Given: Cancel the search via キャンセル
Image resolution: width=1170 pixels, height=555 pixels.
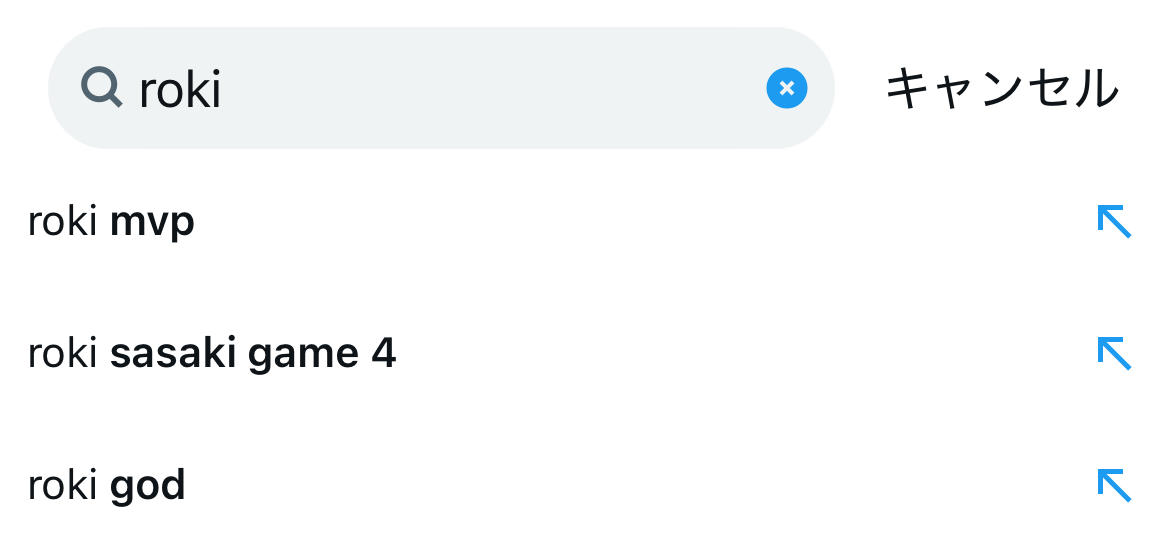Looking at the screenshot, I should [x=1001, y=88].
